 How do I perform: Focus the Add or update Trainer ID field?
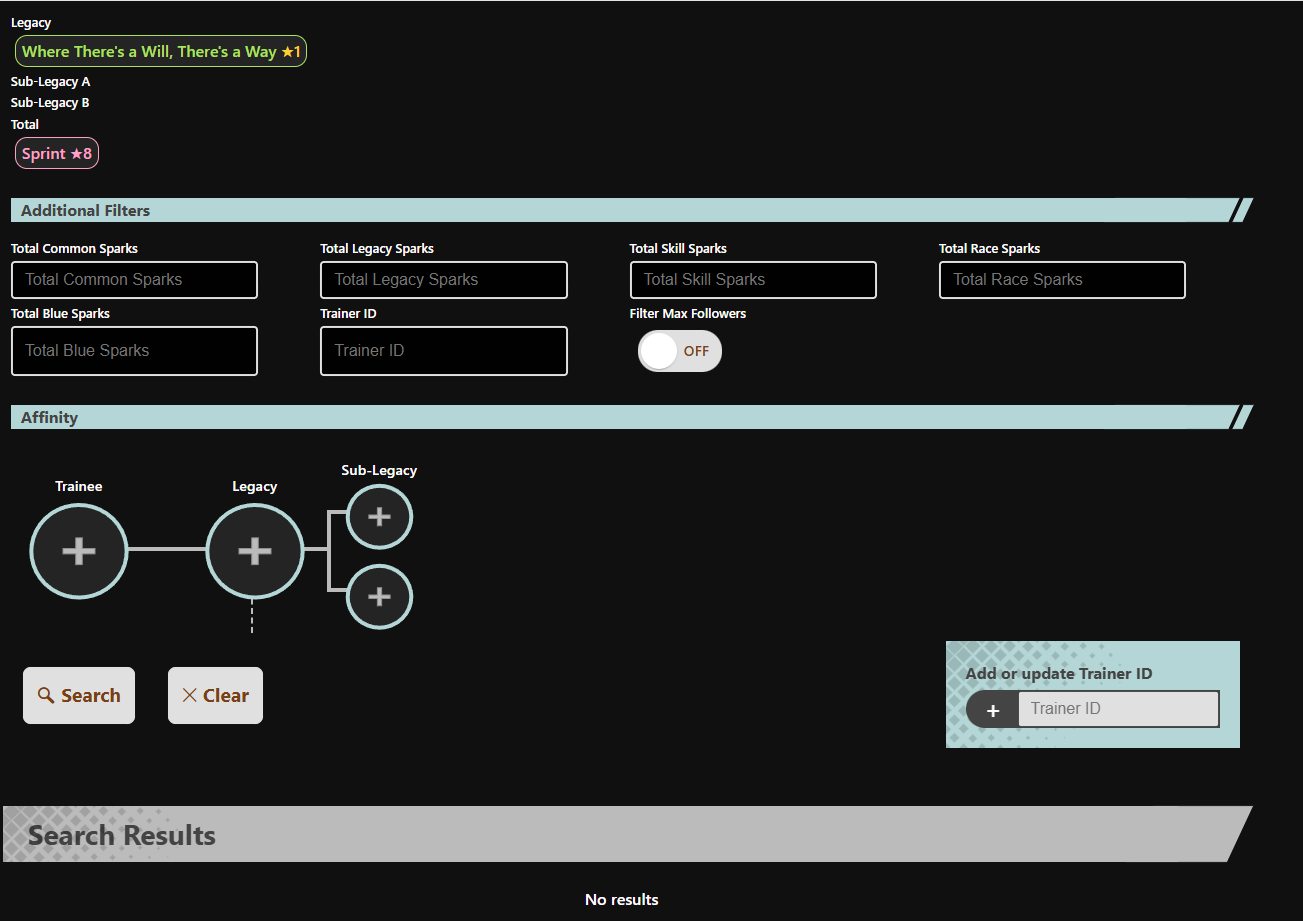(x=1119, y=709)
